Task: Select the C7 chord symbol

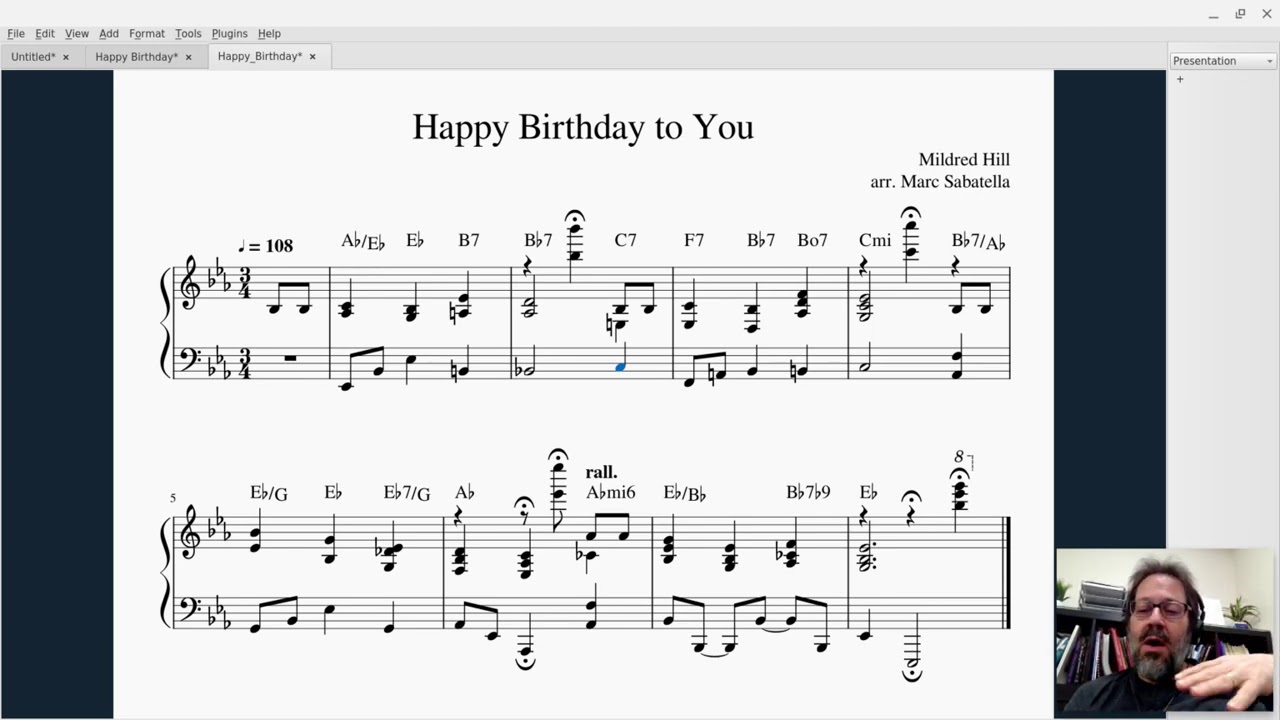Action: tap(625, 240)
